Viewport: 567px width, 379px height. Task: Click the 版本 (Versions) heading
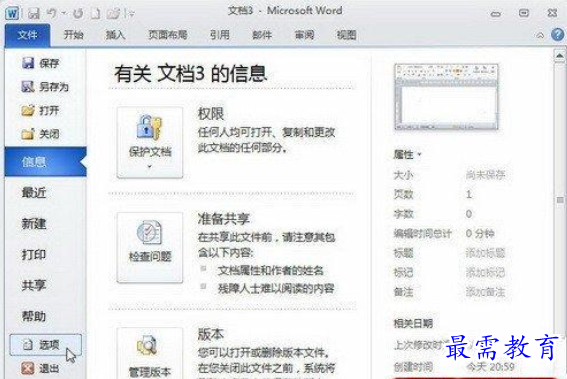coord(211,335)
